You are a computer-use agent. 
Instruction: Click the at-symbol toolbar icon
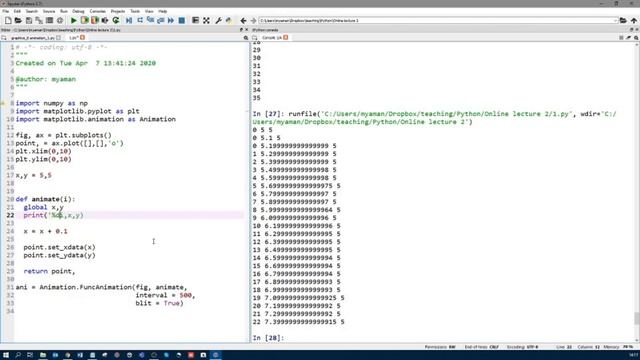click(x=60, y=20)
